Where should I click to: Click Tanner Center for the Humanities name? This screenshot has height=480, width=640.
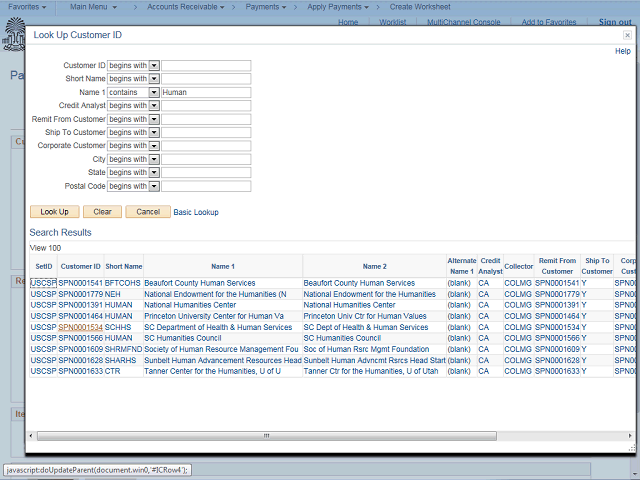coord(212,371)
